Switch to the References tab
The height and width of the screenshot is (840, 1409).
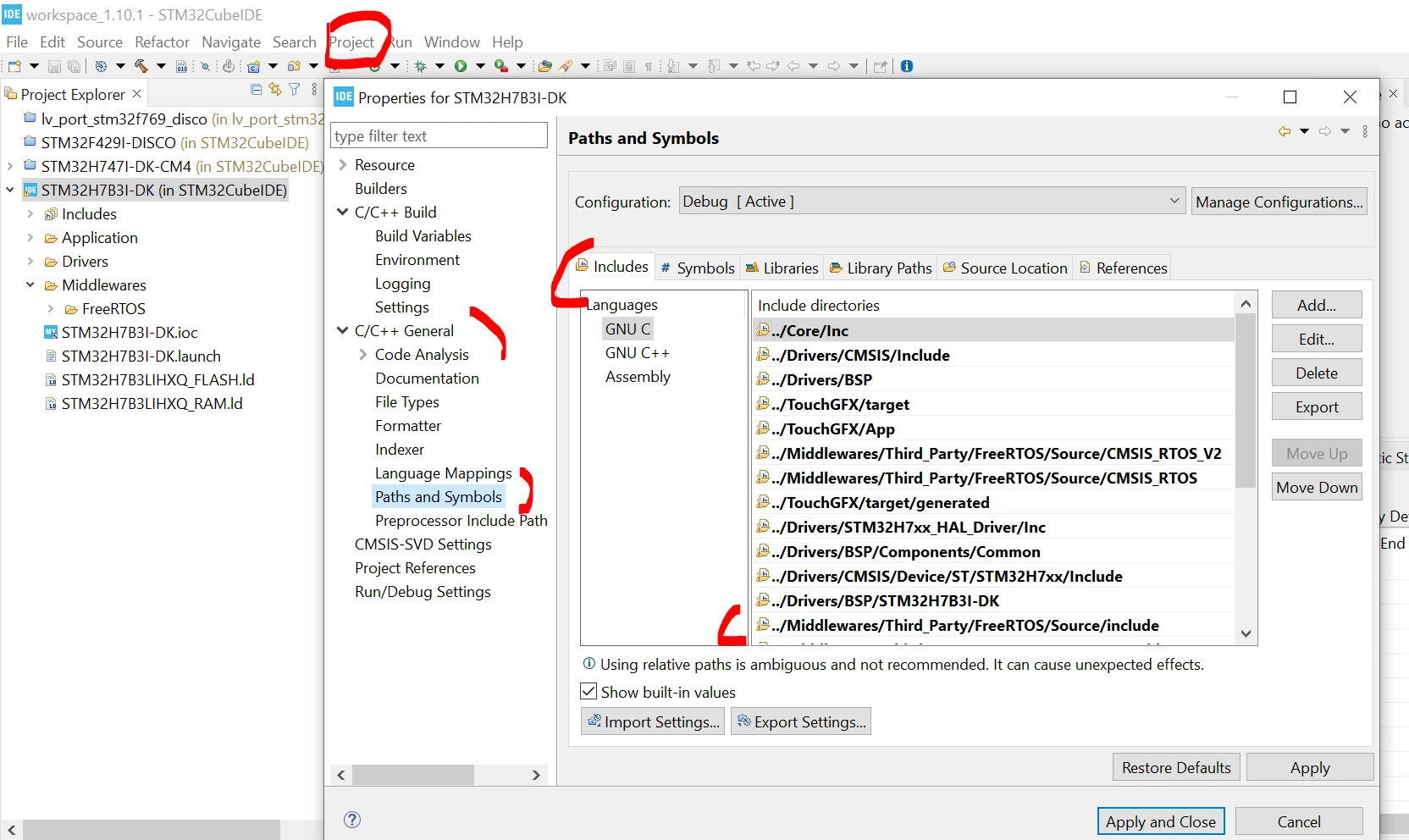coord(1123,268)
